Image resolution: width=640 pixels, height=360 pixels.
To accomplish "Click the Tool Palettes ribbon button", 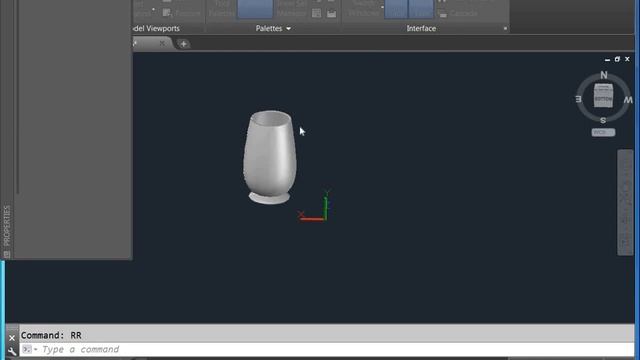I will [222, 9].
